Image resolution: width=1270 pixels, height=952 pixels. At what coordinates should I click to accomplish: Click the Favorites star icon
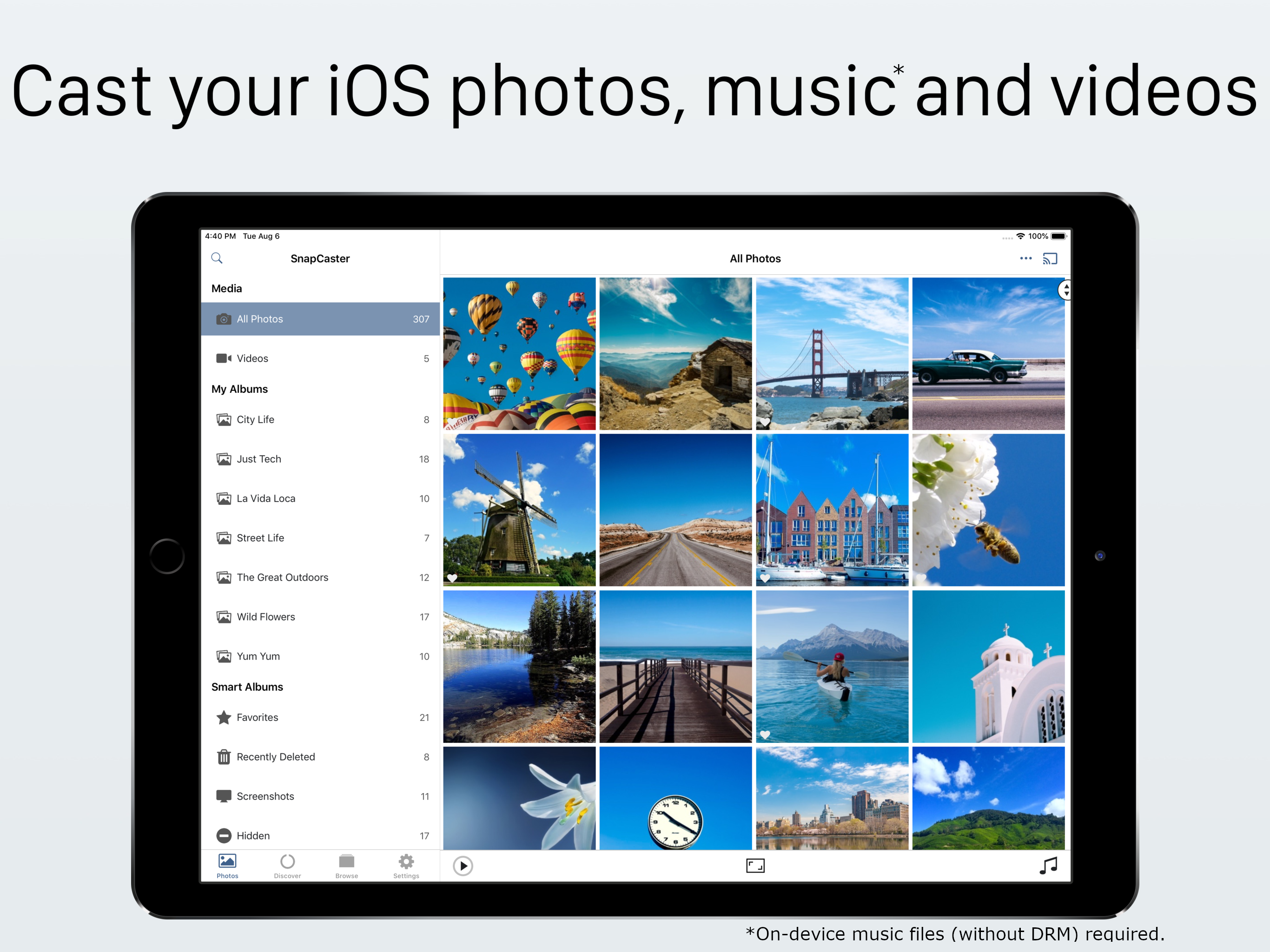pyautogui.click(x=223, y=718)
